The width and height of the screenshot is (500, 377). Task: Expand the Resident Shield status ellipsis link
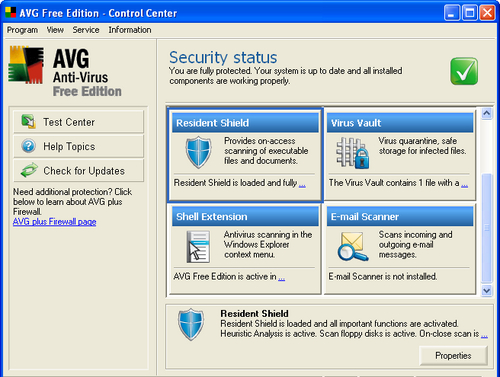click(x=302, y=184)
